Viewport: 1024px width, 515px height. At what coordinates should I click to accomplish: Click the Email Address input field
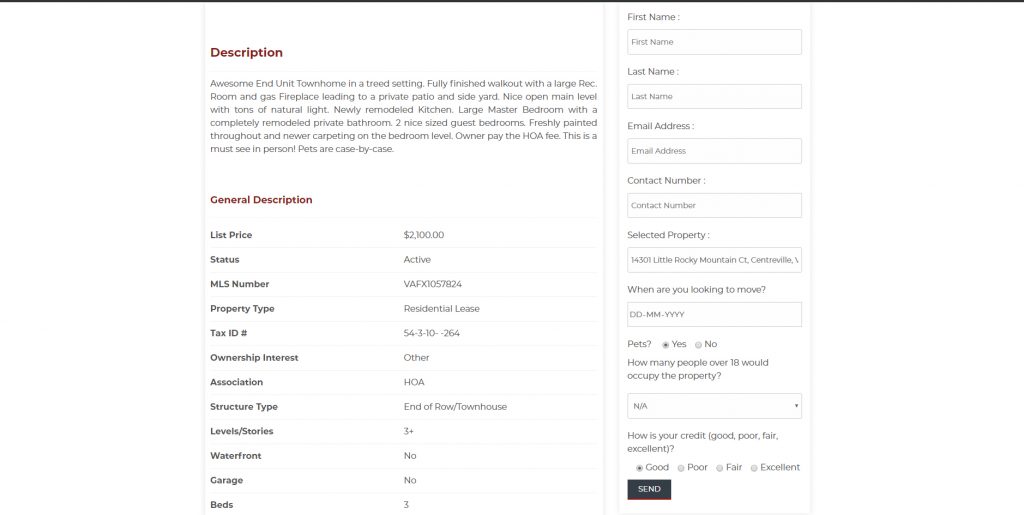pos(714,151)
